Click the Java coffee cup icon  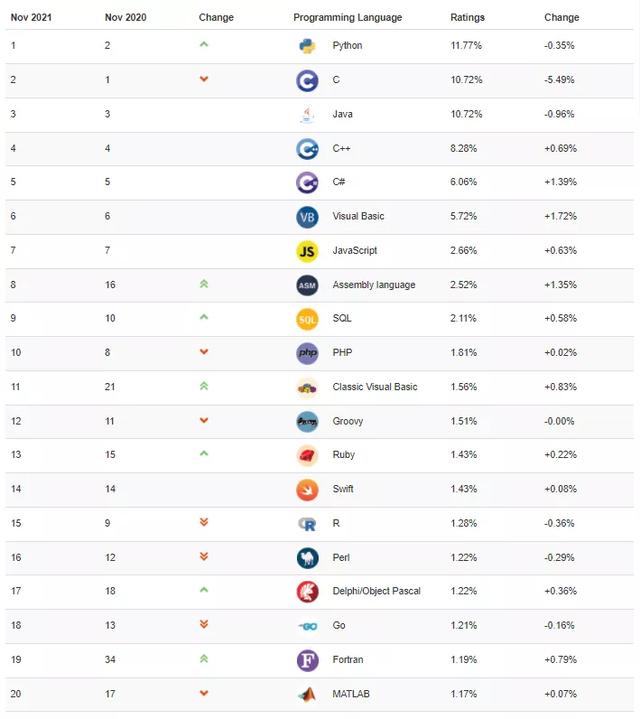click(307, 114)
